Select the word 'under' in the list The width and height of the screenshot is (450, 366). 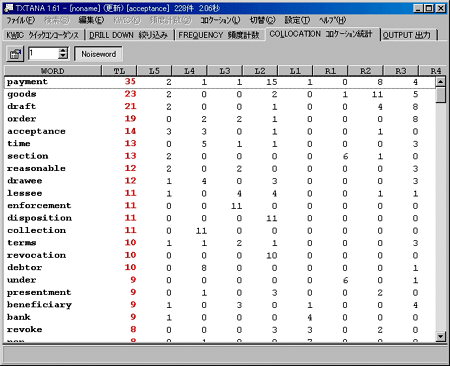coord(22,280)
